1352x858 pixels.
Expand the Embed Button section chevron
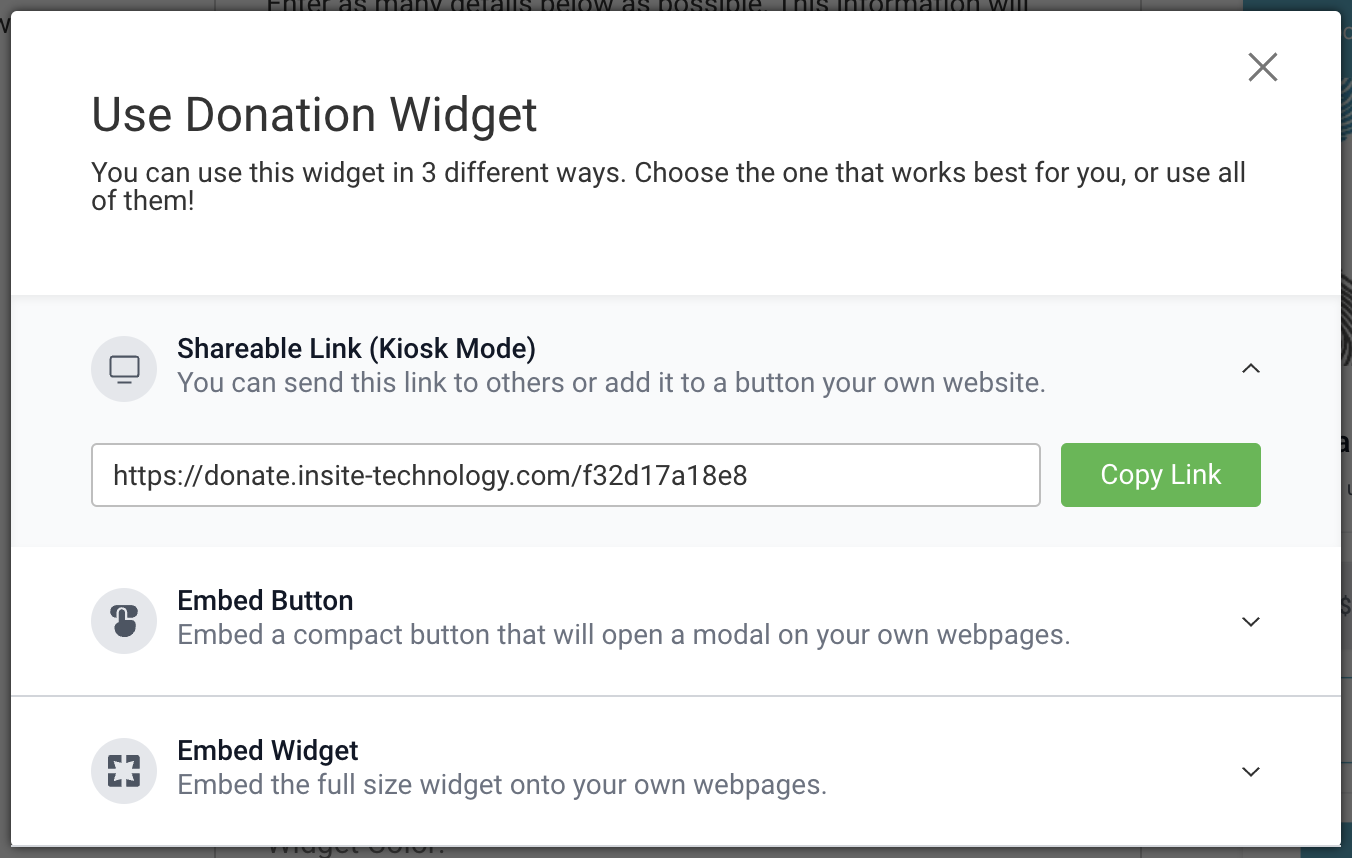click(x=1250, y=622)
